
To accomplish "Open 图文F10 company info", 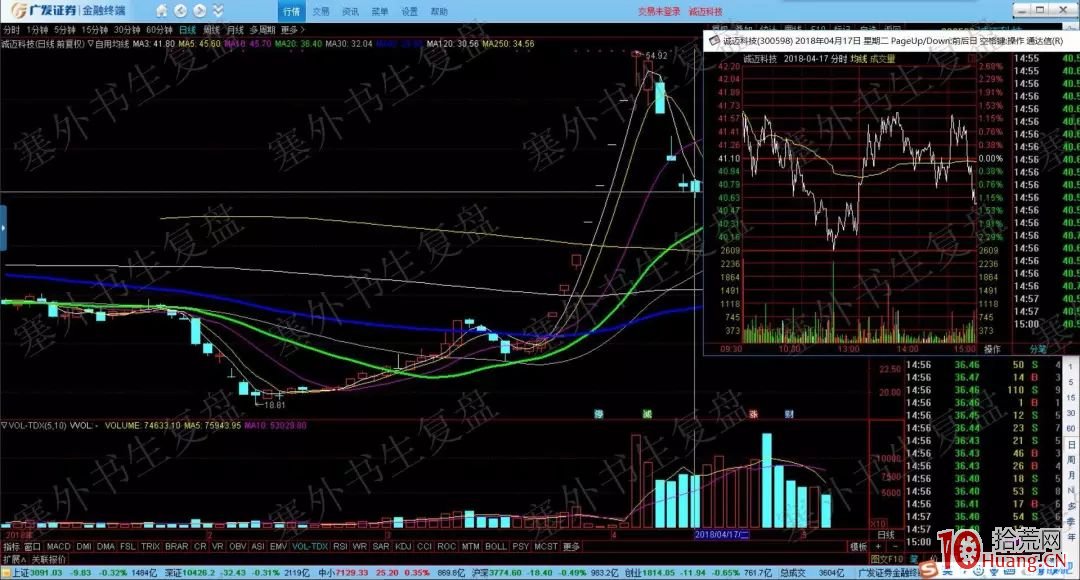I will [886, 559].
